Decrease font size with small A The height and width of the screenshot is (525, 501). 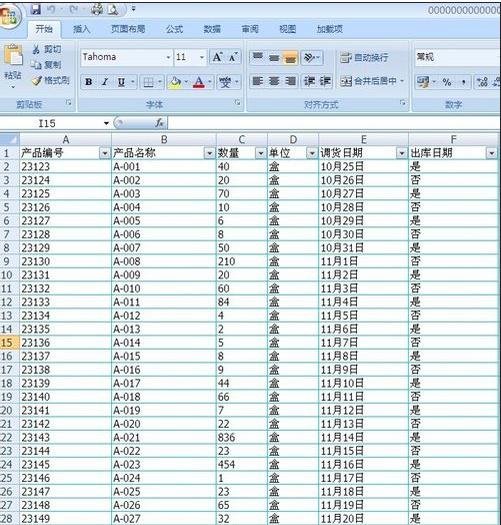pos(233,57)
